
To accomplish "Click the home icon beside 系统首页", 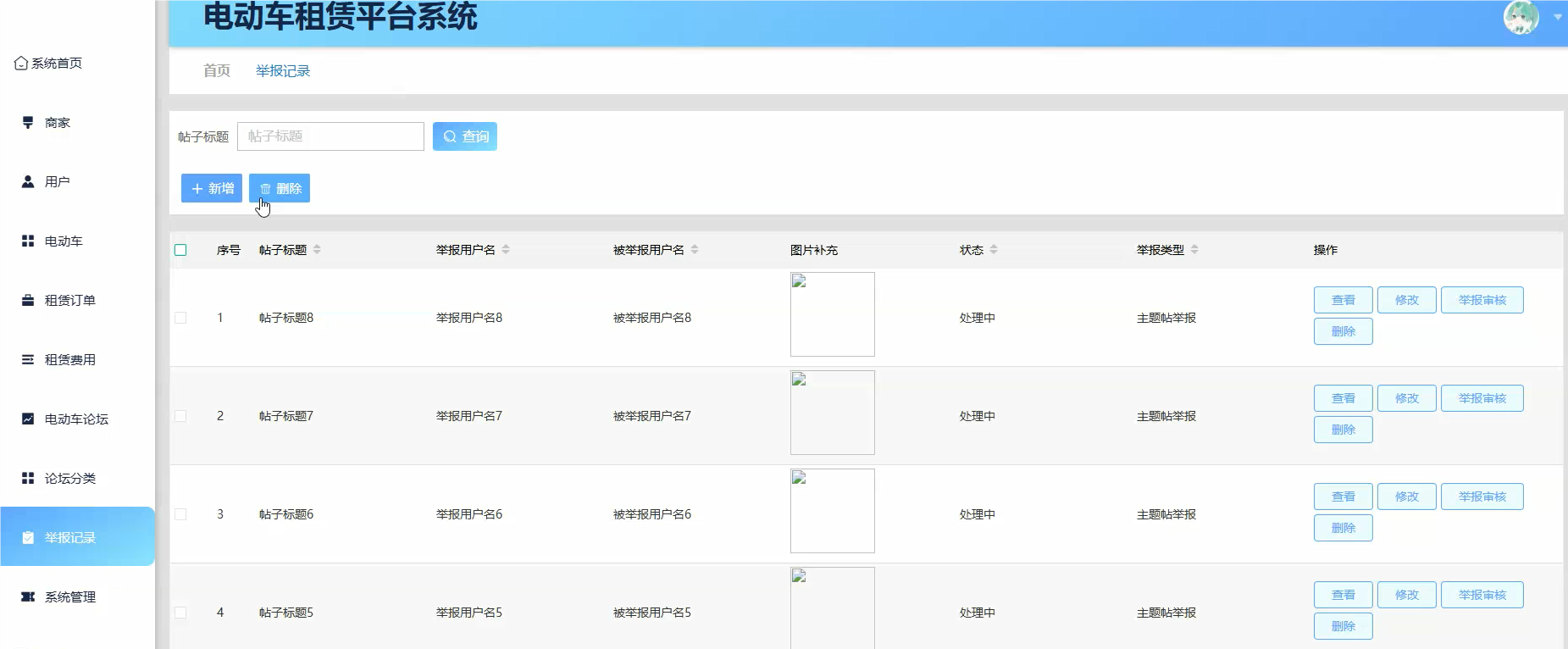I will [21, 64].
